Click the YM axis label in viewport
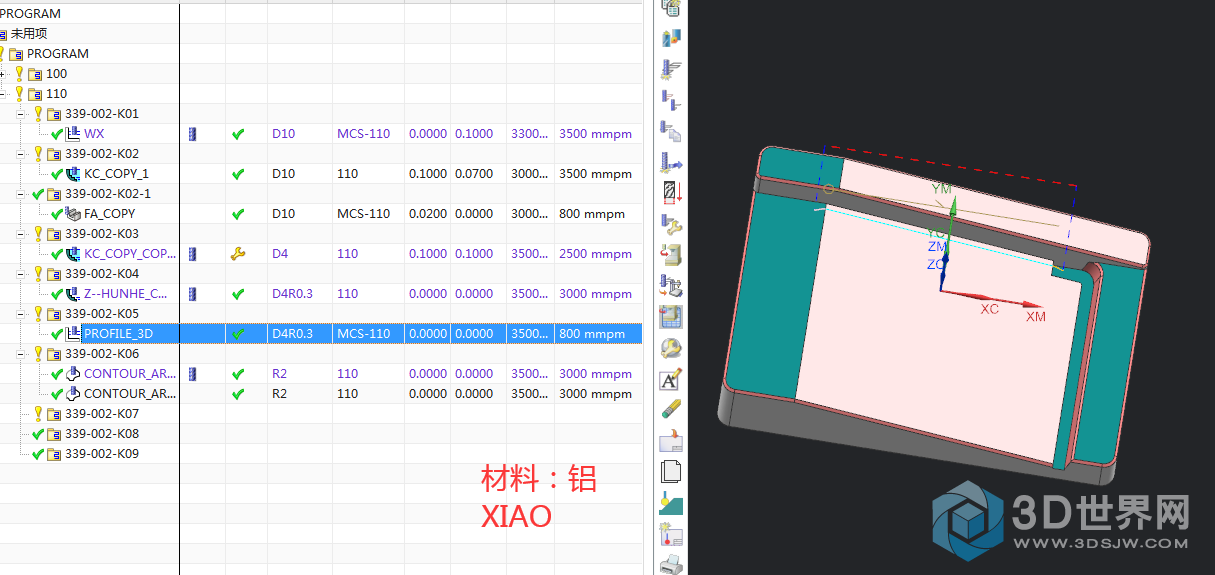The image size is (1215, 575). 942,189
